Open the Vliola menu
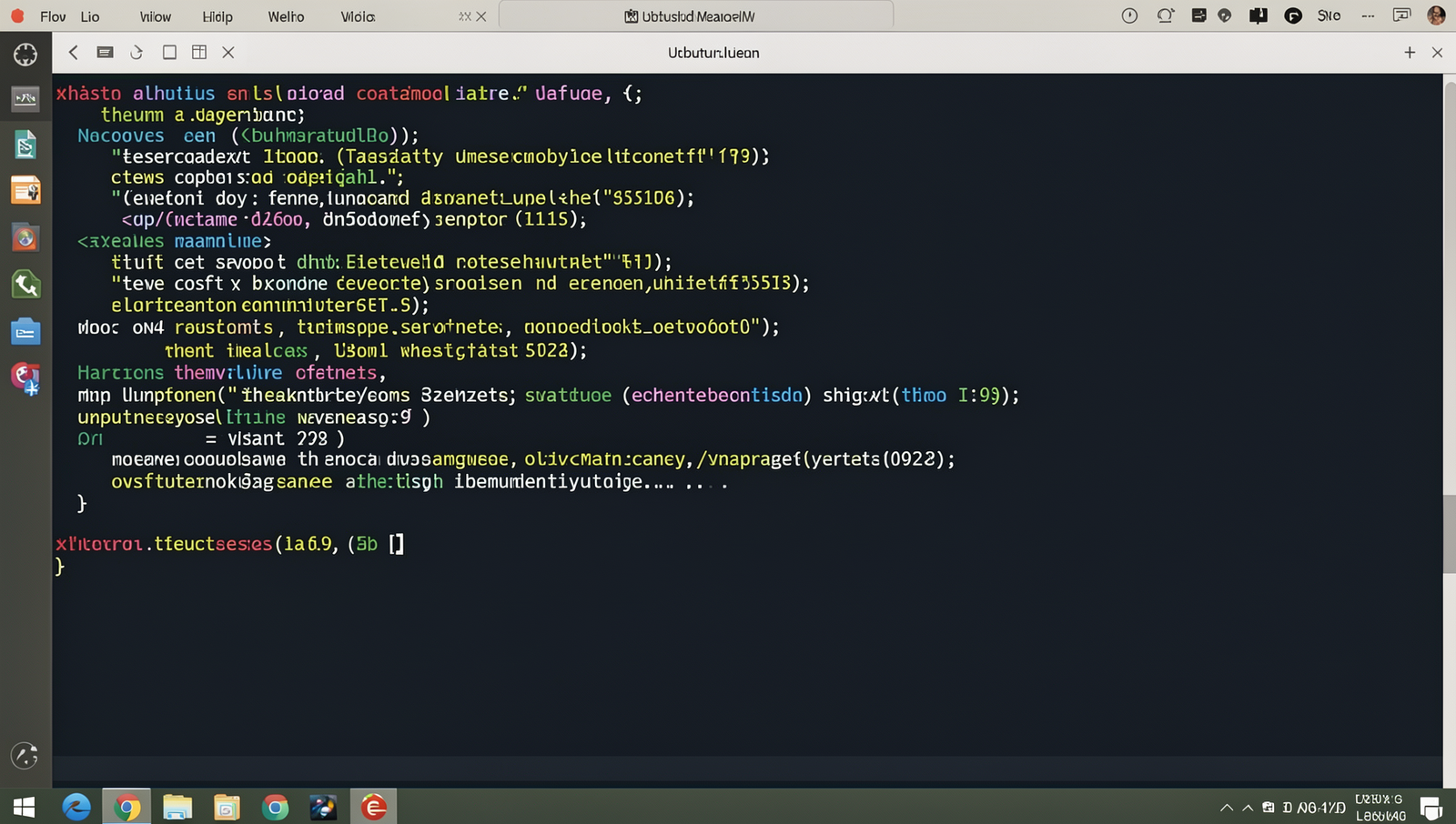The image size is (1456, 824). point(358,16)
